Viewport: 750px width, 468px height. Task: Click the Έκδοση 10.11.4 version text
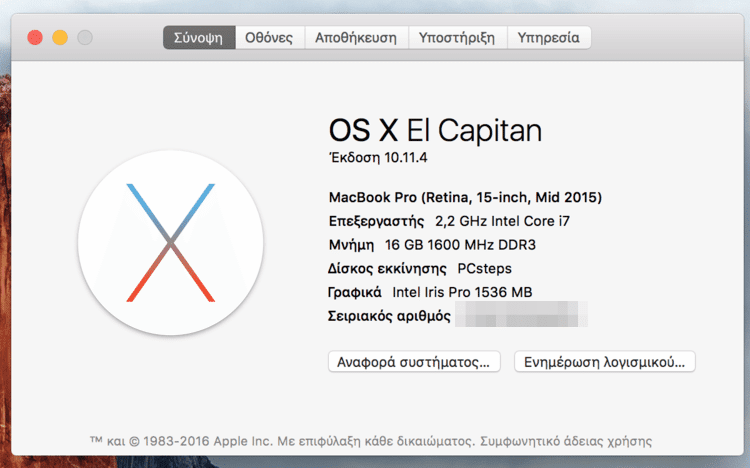378,157
